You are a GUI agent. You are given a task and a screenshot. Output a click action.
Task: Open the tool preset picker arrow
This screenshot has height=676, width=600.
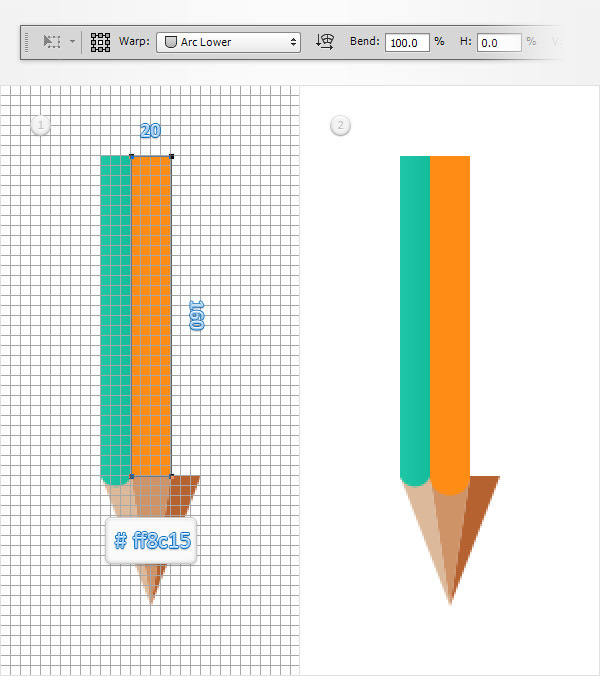(72, 42)
